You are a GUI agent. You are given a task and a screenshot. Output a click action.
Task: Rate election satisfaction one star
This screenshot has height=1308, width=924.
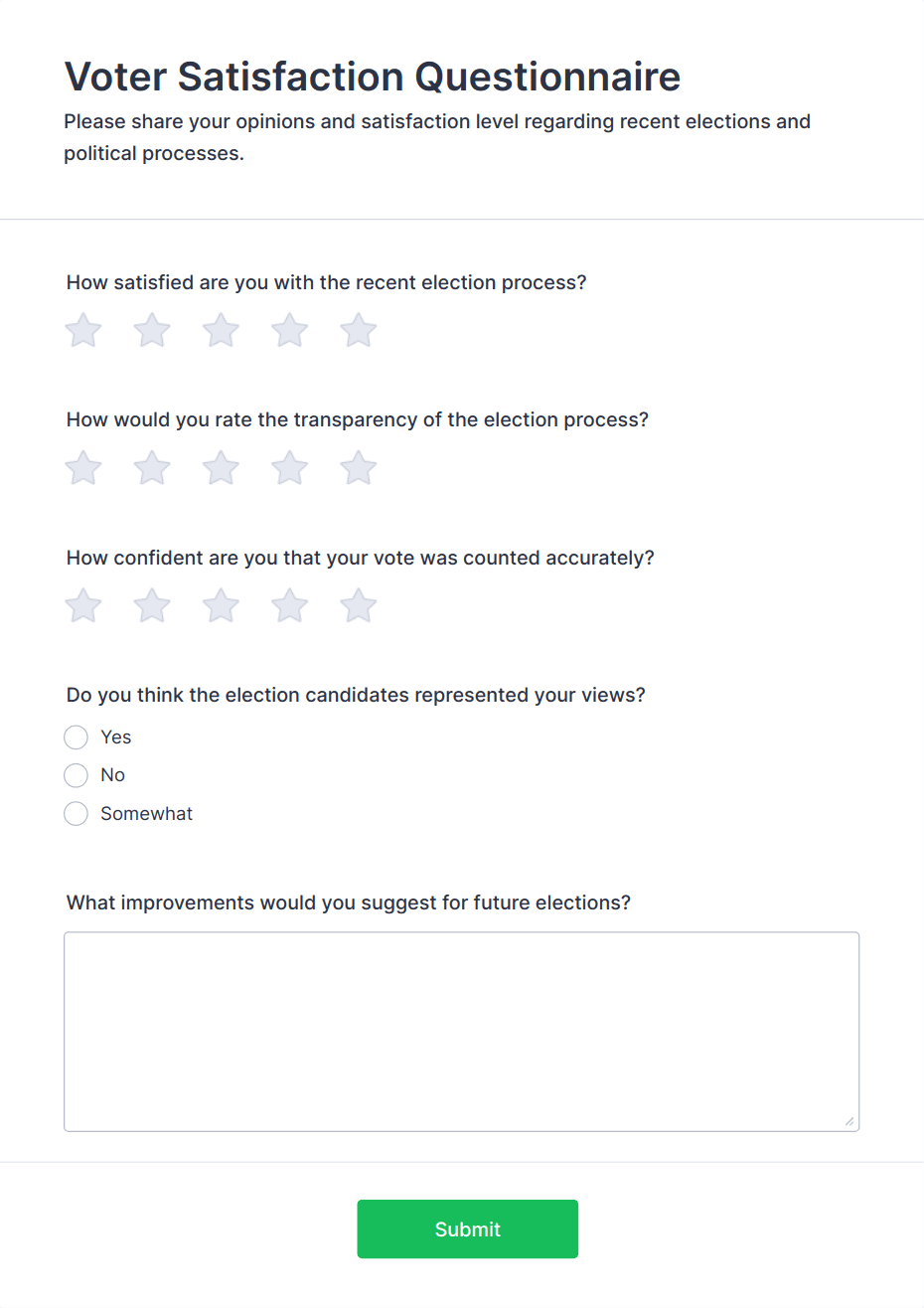83,330
